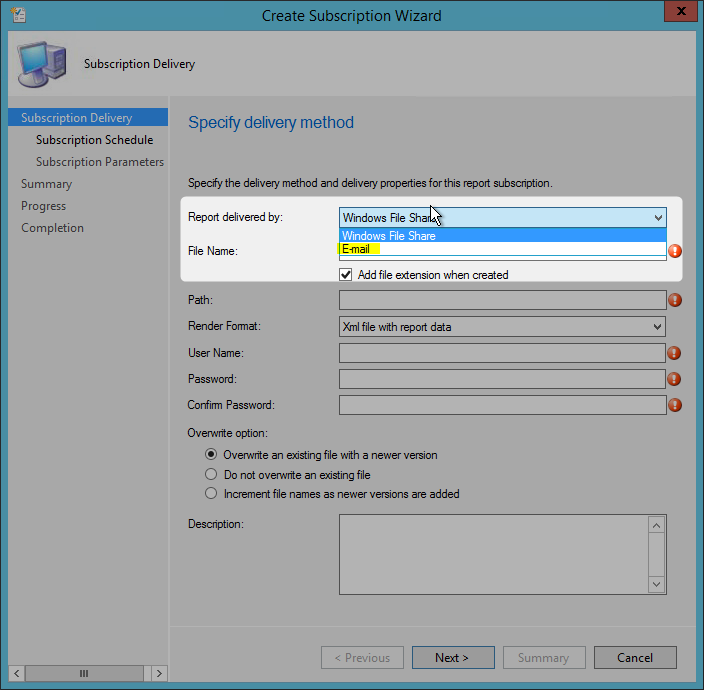The width and height of the screenshot is (704, 690).
Task: Click the Next button
Action: point(453,658)
